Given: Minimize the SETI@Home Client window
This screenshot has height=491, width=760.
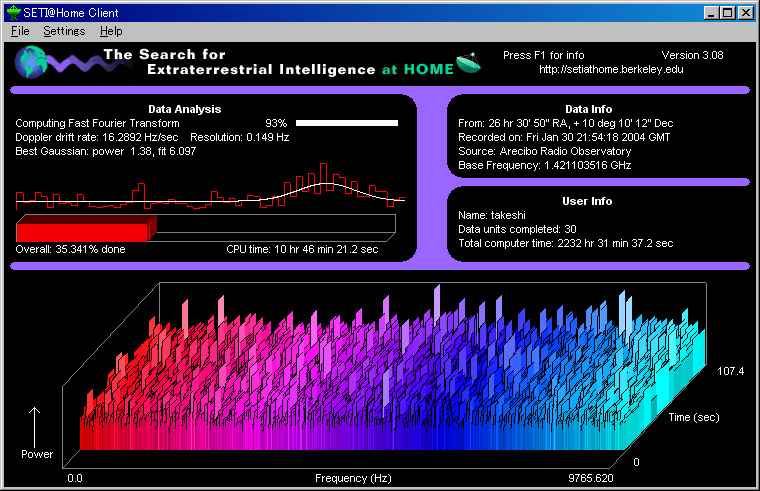Looking at the screenshot, I should point(711,13).
